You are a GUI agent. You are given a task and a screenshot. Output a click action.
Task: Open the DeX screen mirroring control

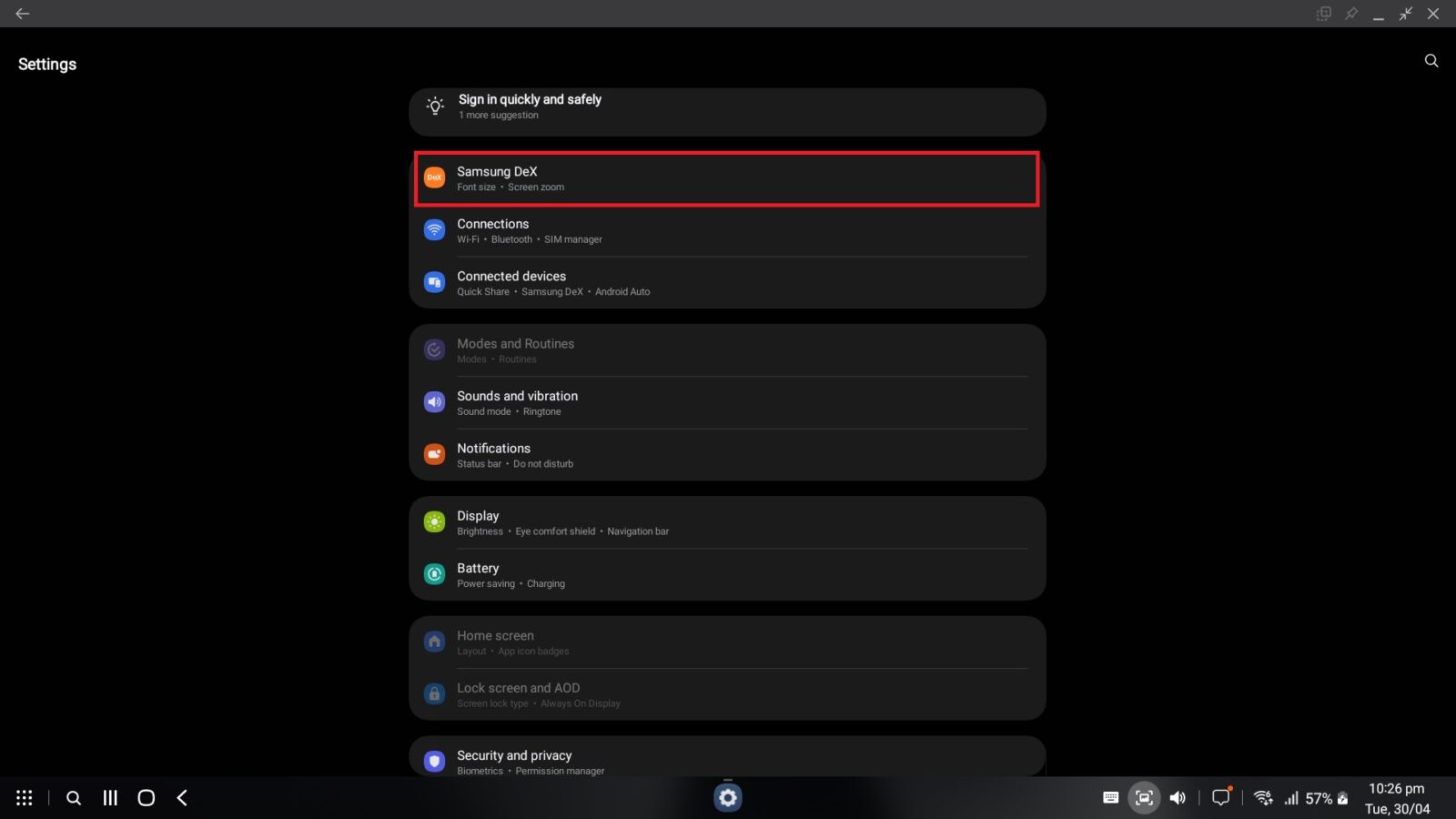(x=1144, y=797)
